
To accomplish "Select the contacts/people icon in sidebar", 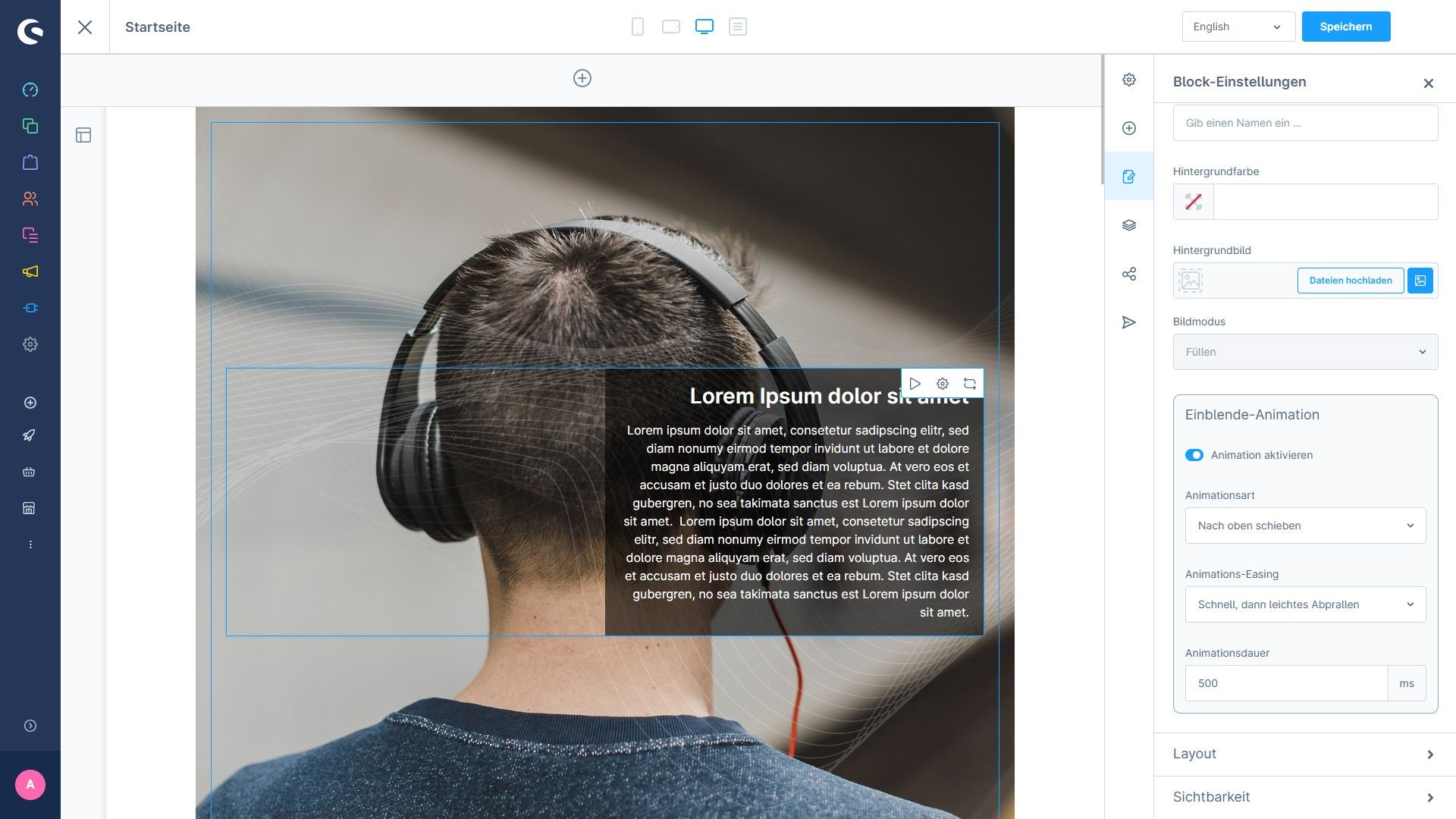I will pyautogui.click(x=30, y=199).
